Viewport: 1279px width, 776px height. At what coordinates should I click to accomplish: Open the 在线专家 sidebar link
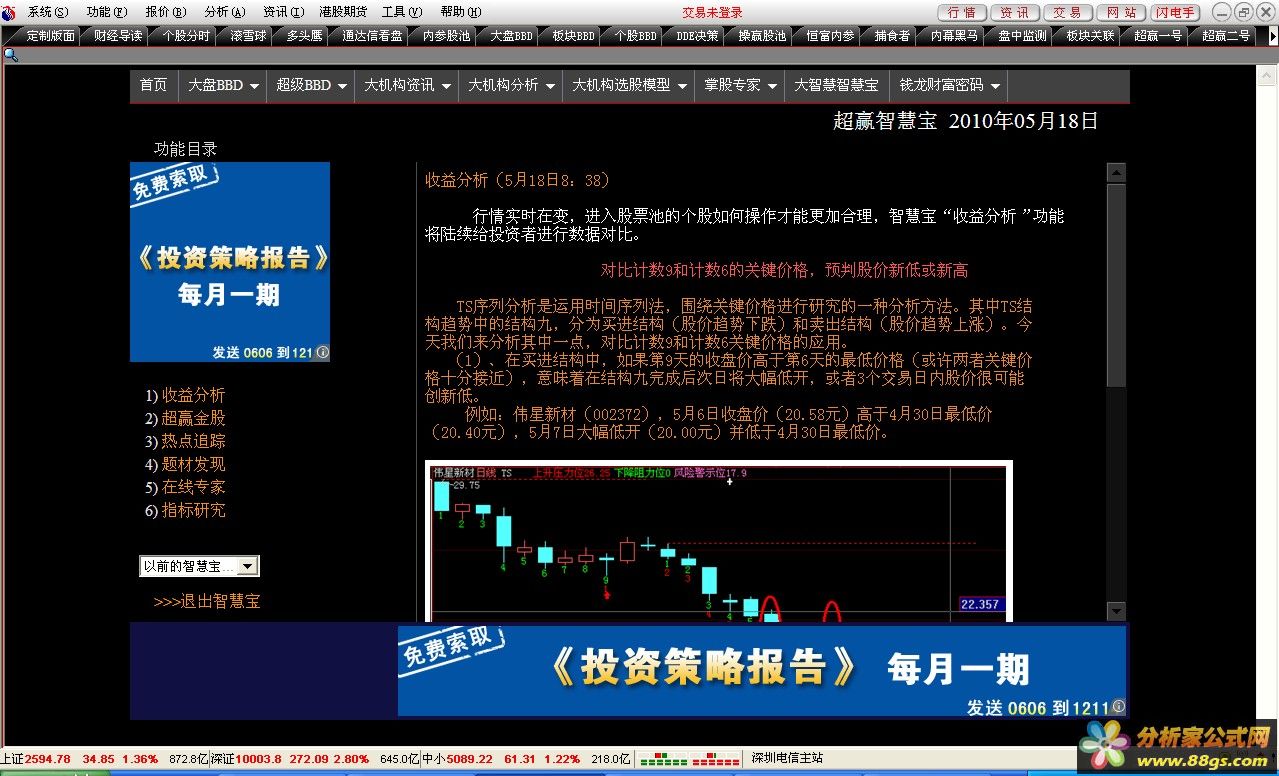click(x=194, y=487)
